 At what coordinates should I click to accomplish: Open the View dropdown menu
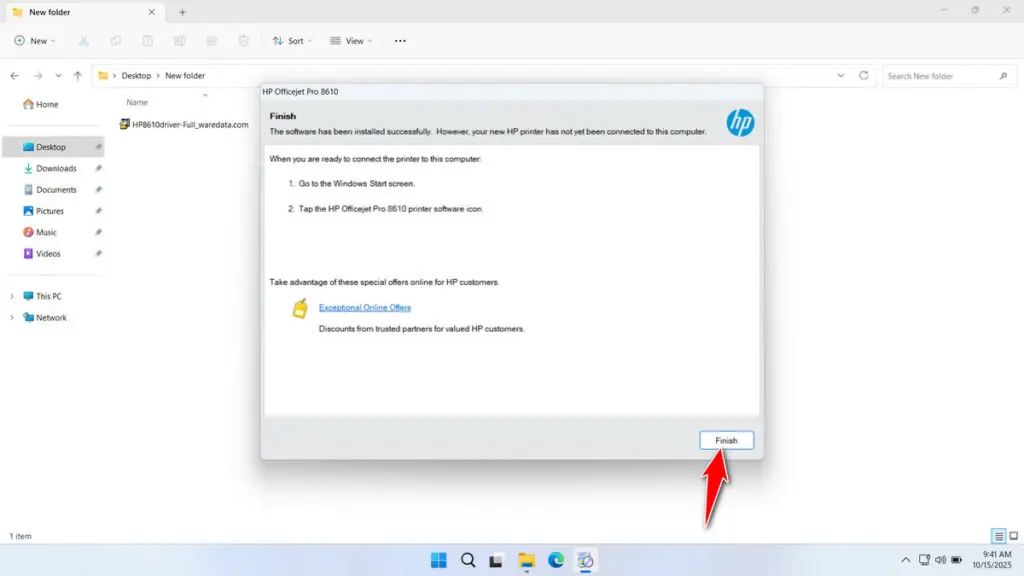pos(351,41)
